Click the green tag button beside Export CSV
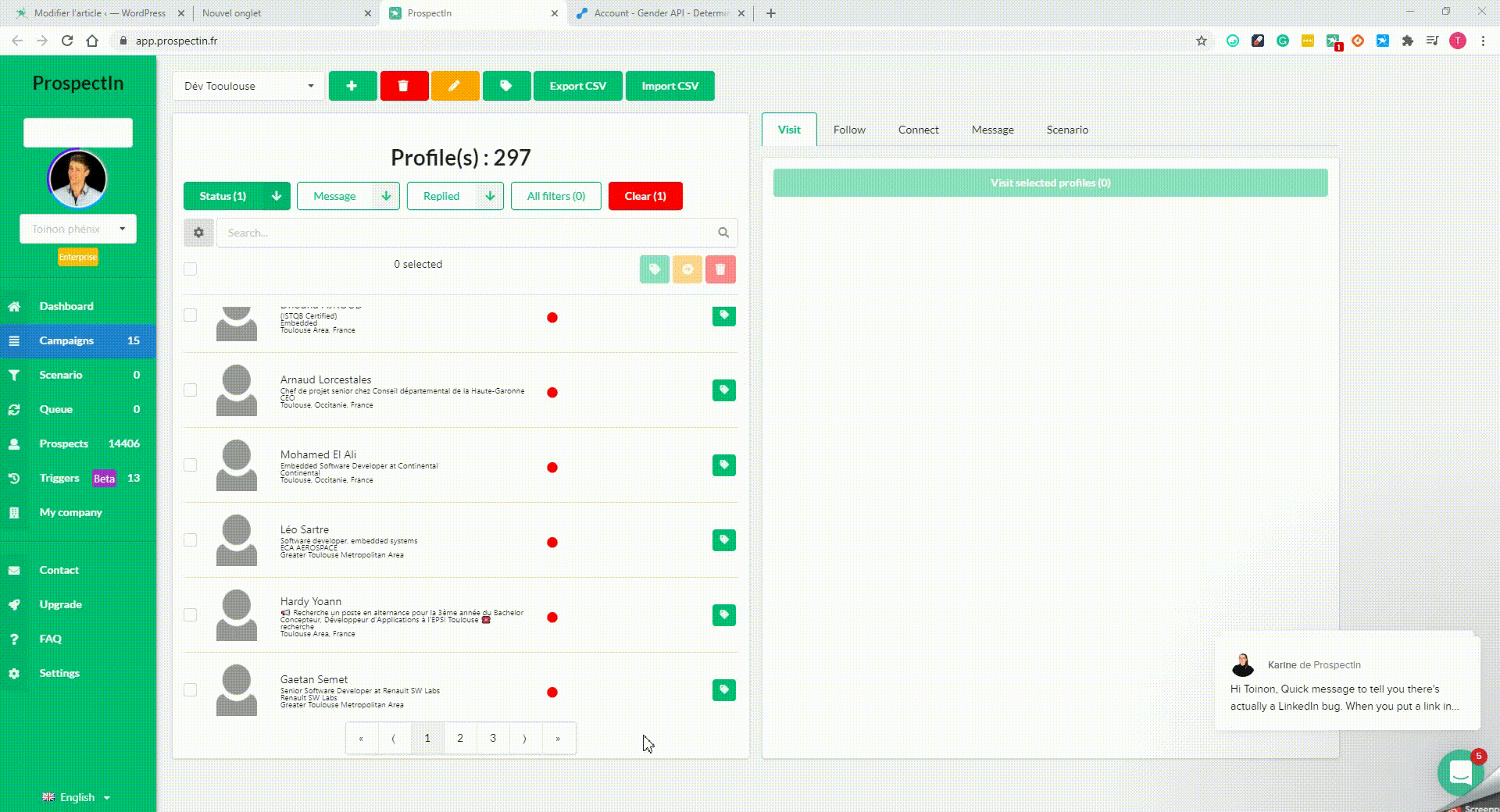The image size is (1500, 812). coord(506,86)
